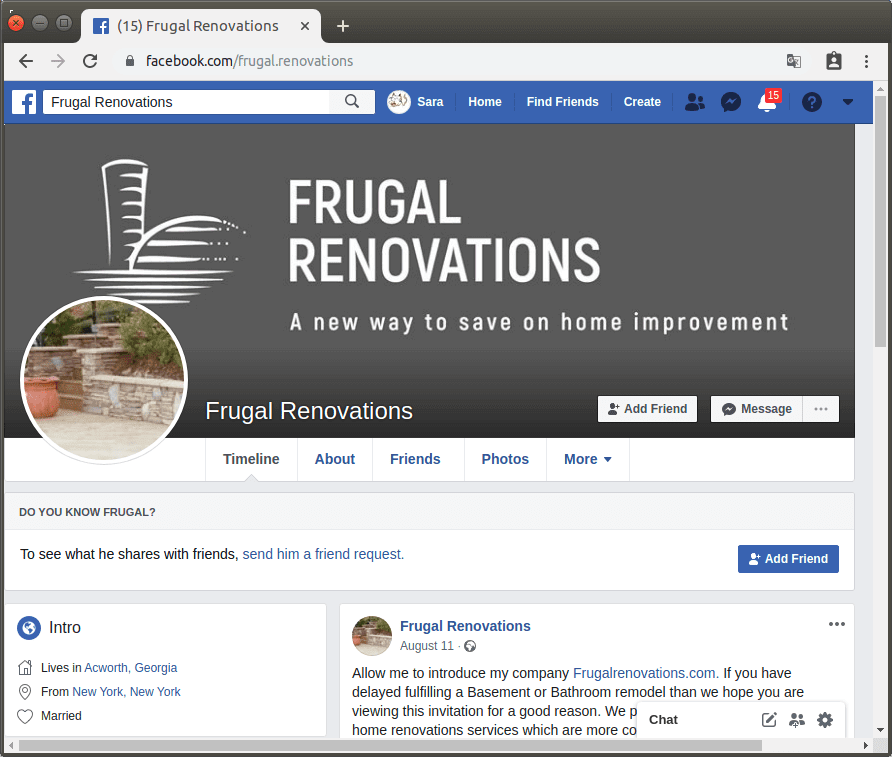
Task: Click the post author avatar thumbnail
Action: 372,636
